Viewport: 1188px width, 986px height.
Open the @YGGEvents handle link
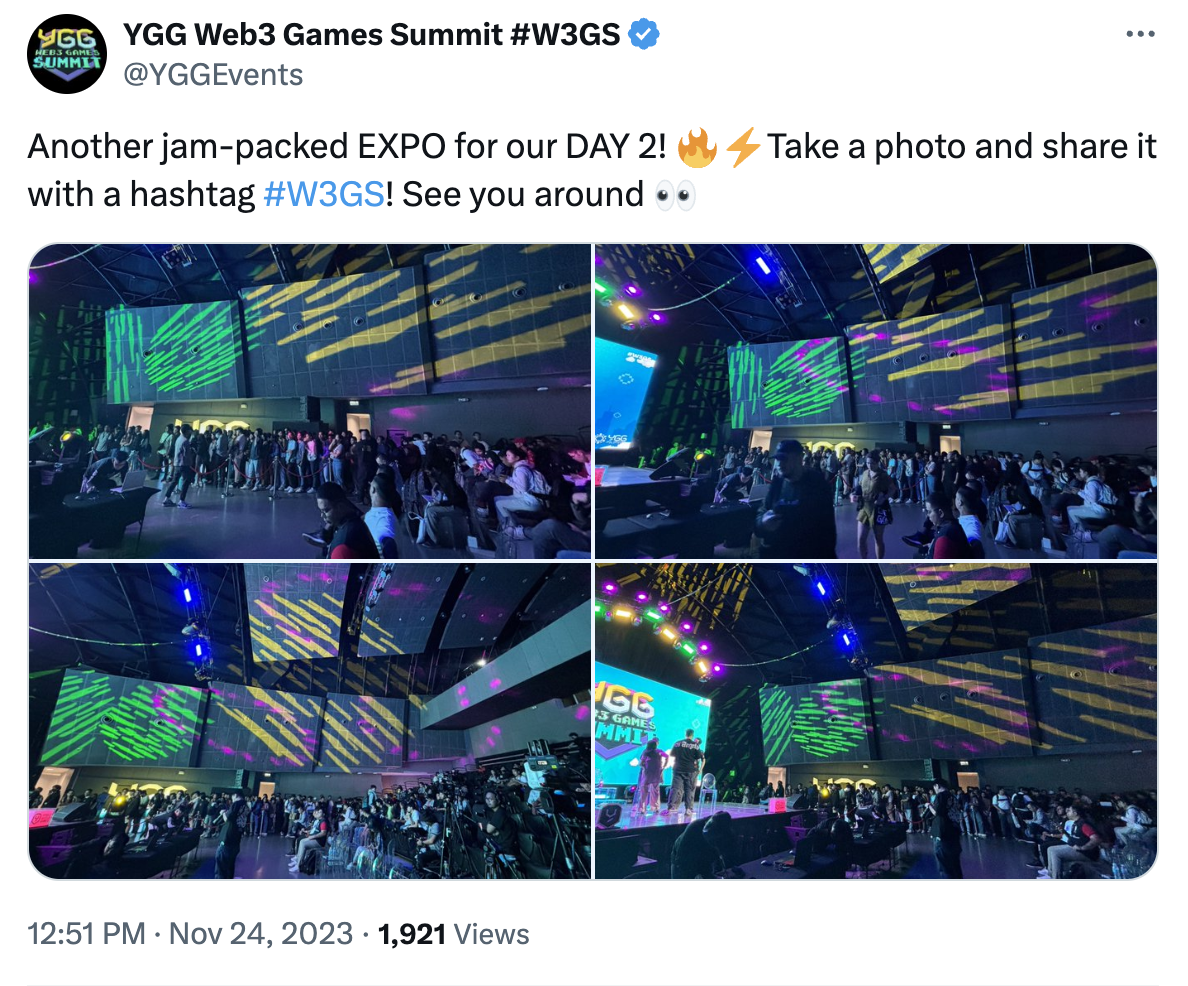click(213, 75)
